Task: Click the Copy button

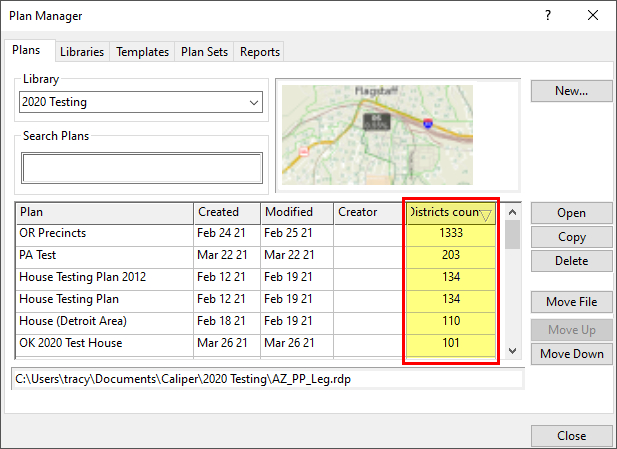Action: coord(571,237)
